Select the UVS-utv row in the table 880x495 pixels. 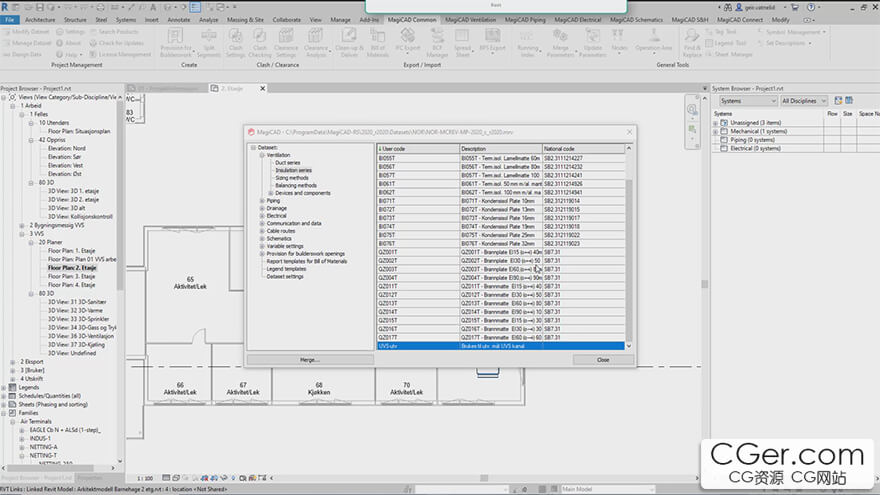[501, 346]
